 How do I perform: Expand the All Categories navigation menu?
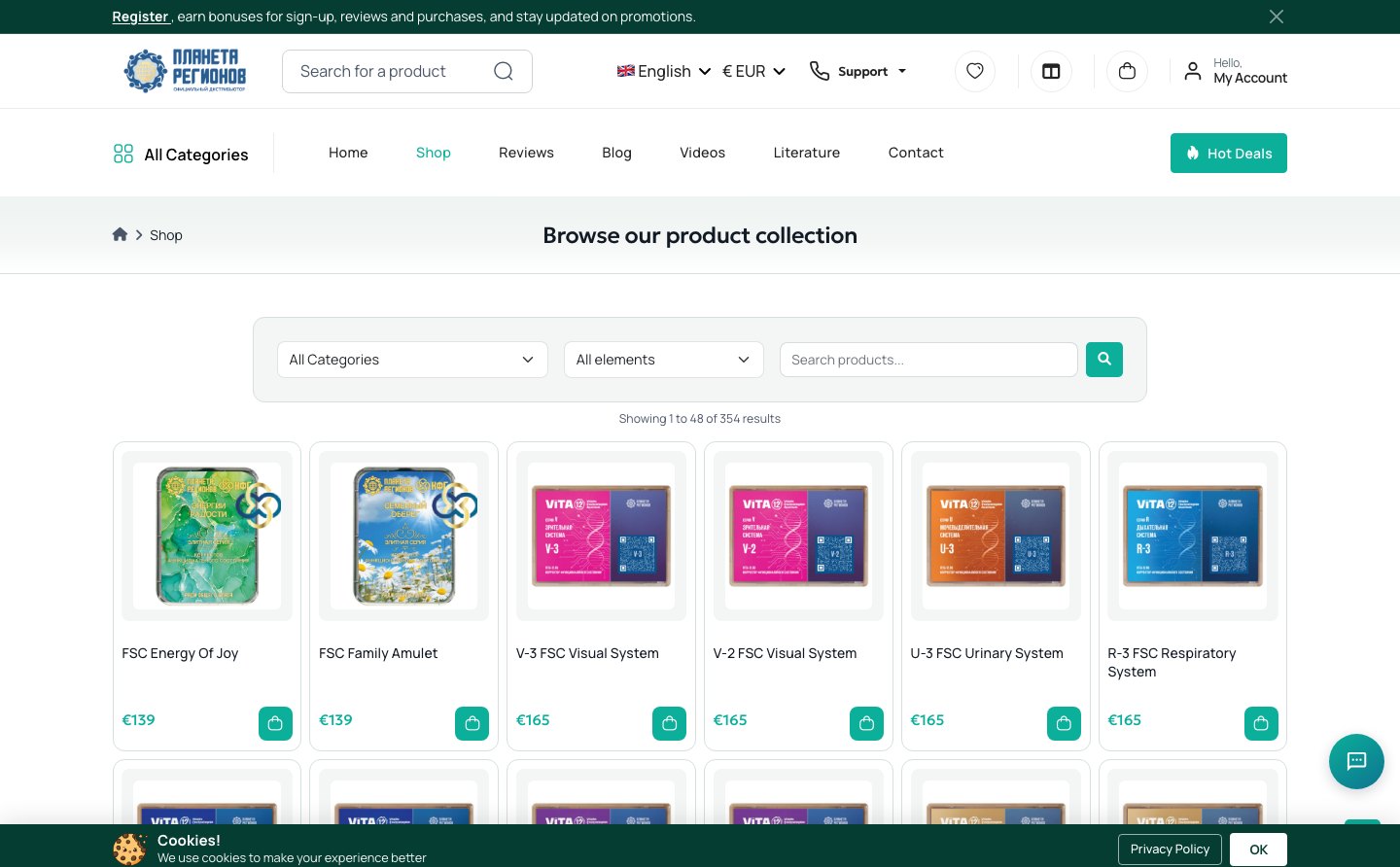point(181,154)
